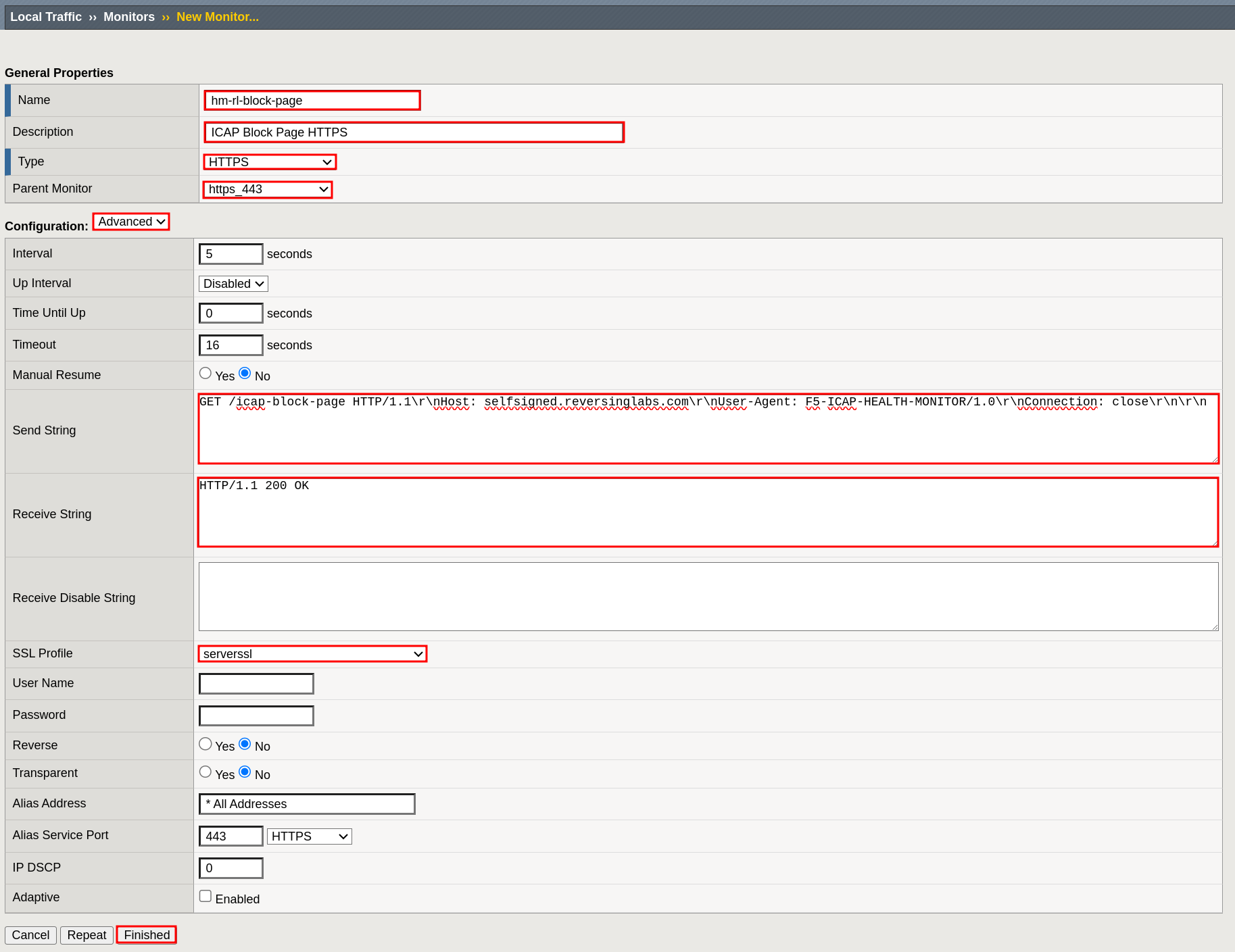The image size is (1235, 952).
Task: Click into the Receive Disable String box
Action: [x=708, y=597]
